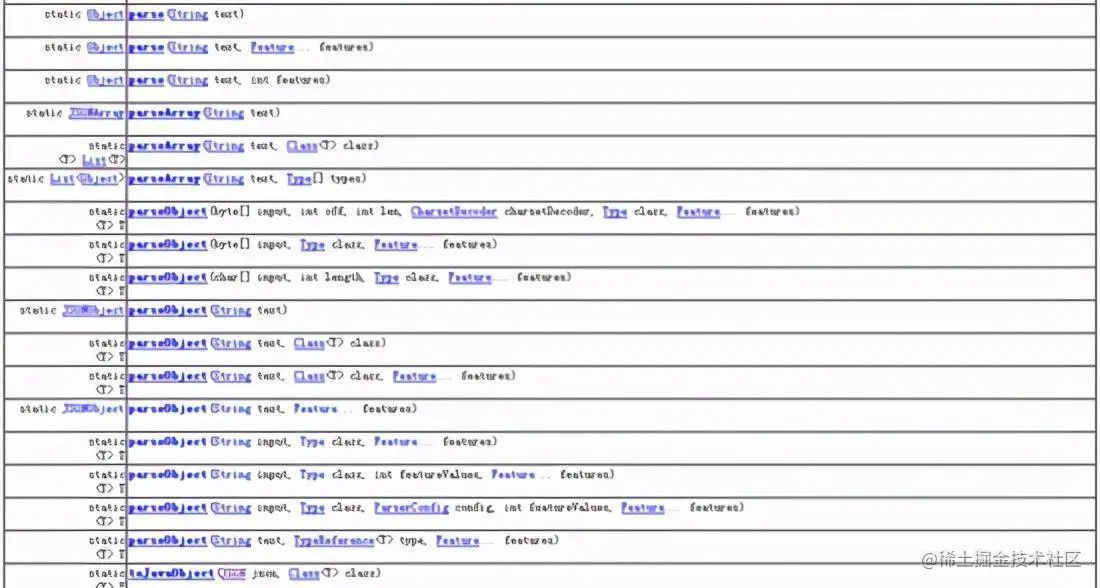
Task: Open the Type link in parseArray(String text, Type[] types)
Action: (299, 179)
